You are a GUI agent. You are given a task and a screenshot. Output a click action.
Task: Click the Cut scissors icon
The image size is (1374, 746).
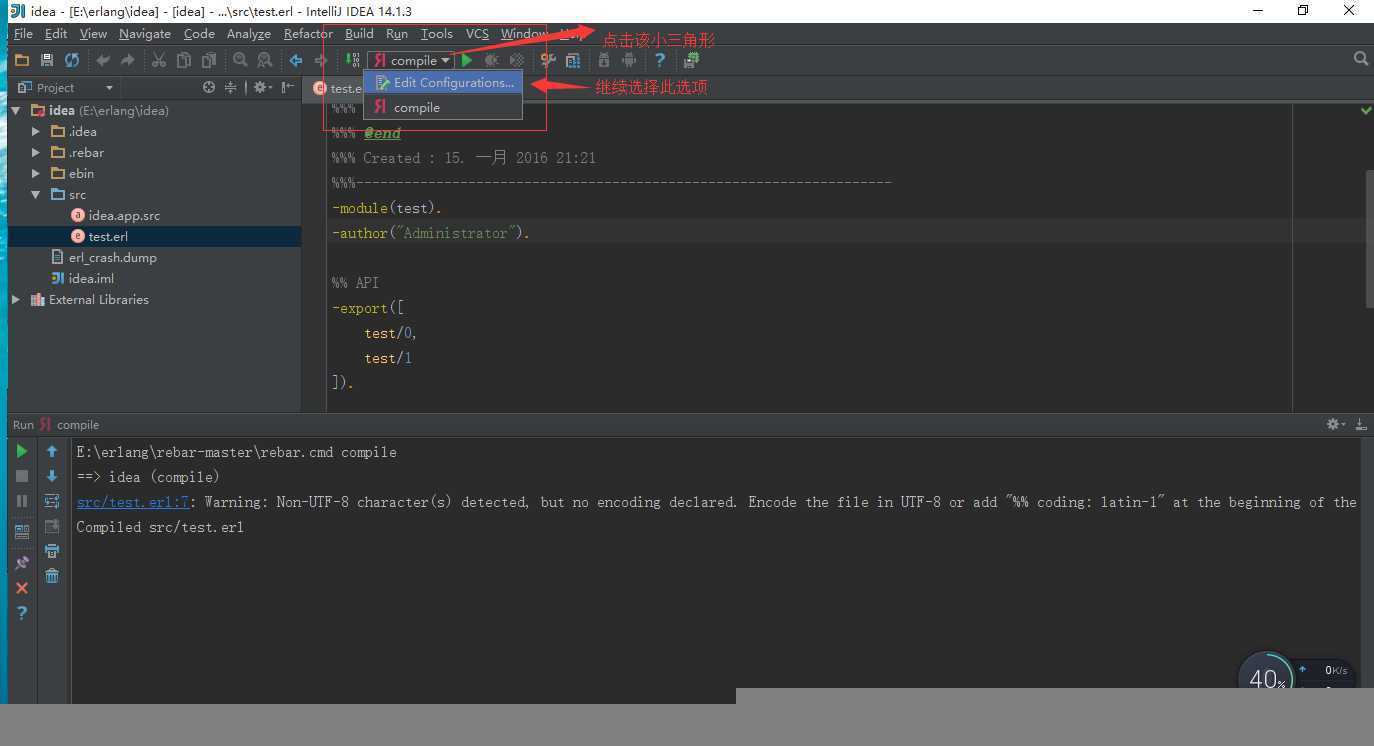tap(158, 60)
